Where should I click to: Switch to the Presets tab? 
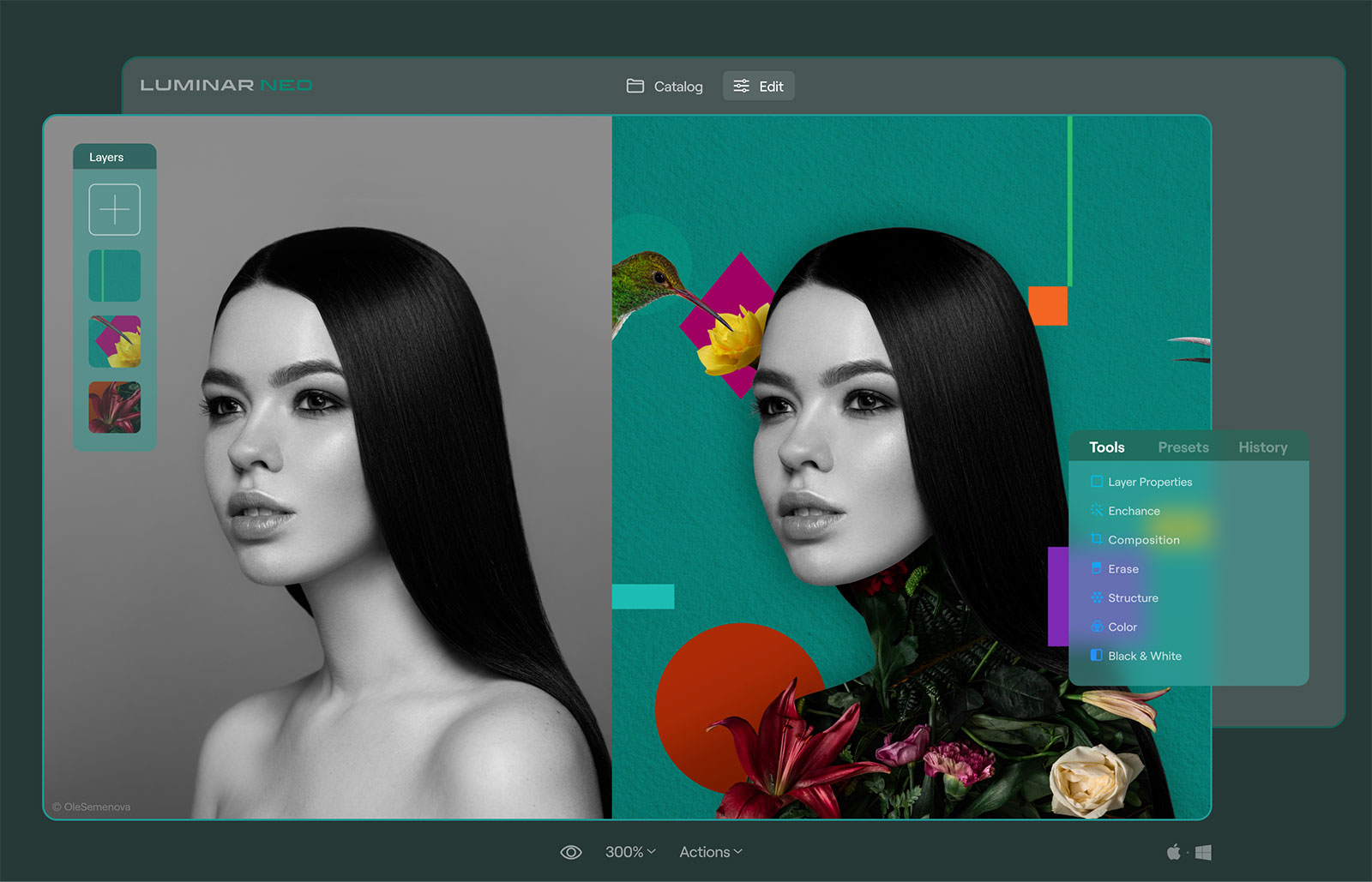1182,447
